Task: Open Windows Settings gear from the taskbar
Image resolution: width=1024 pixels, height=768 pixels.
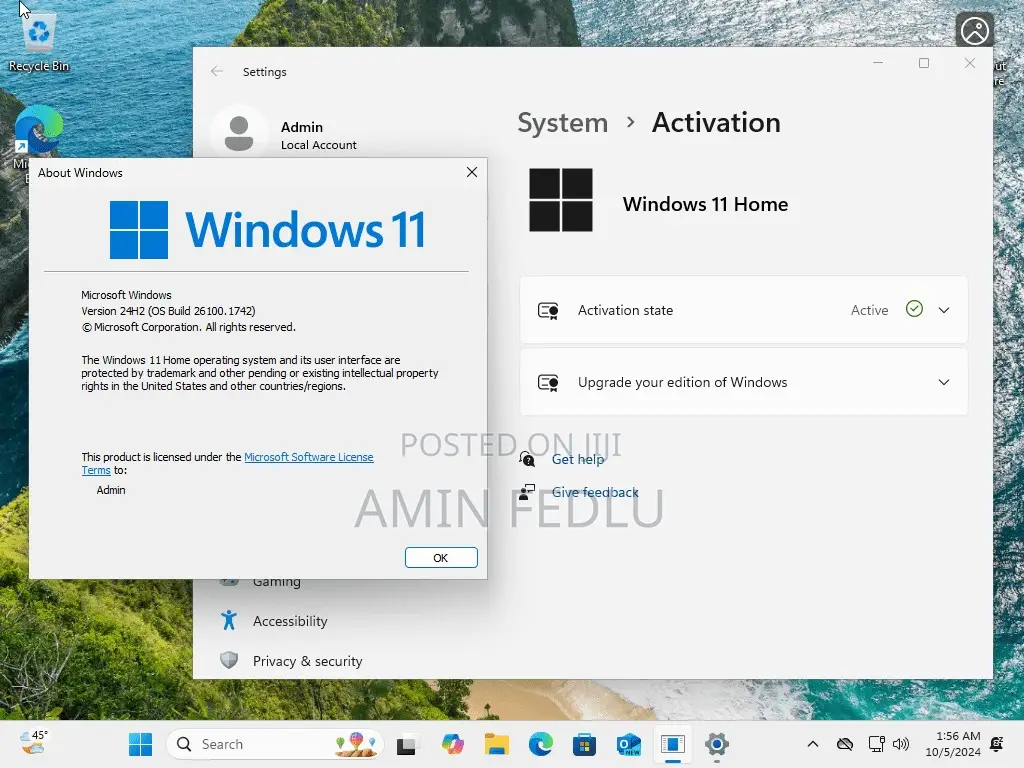Action: [717, 744]
